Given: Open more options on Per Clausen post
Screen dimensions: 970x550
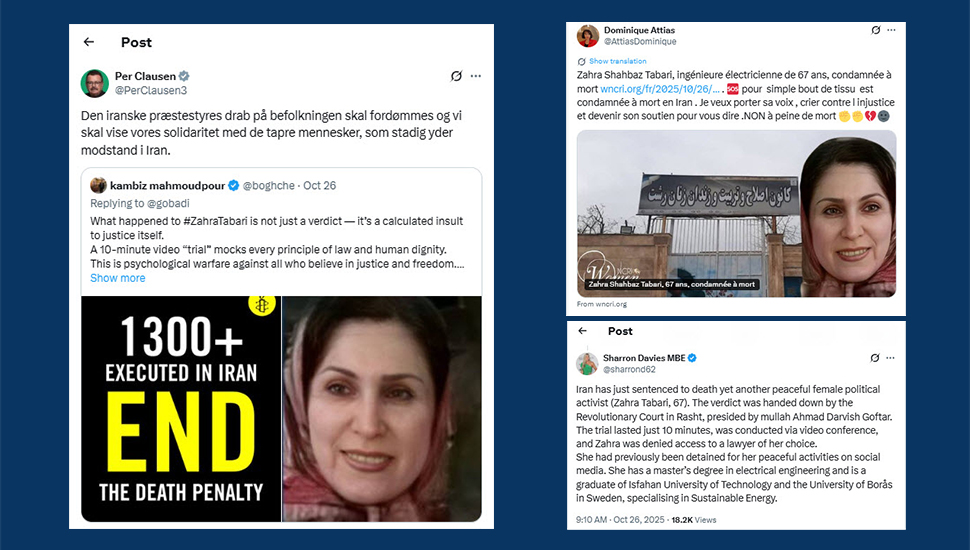Looking at the screenshot, I should click(476, 76).
